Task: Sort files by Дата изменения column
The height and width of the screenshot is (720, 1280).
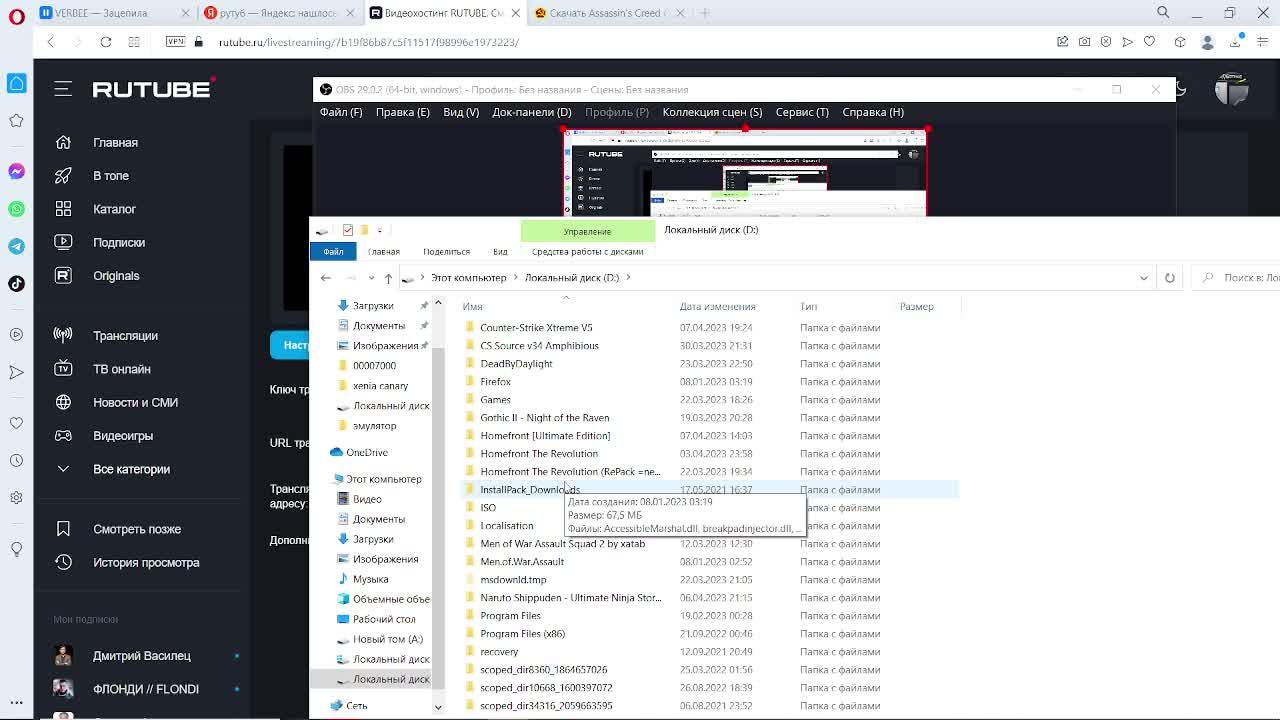Action: [717, 307]
